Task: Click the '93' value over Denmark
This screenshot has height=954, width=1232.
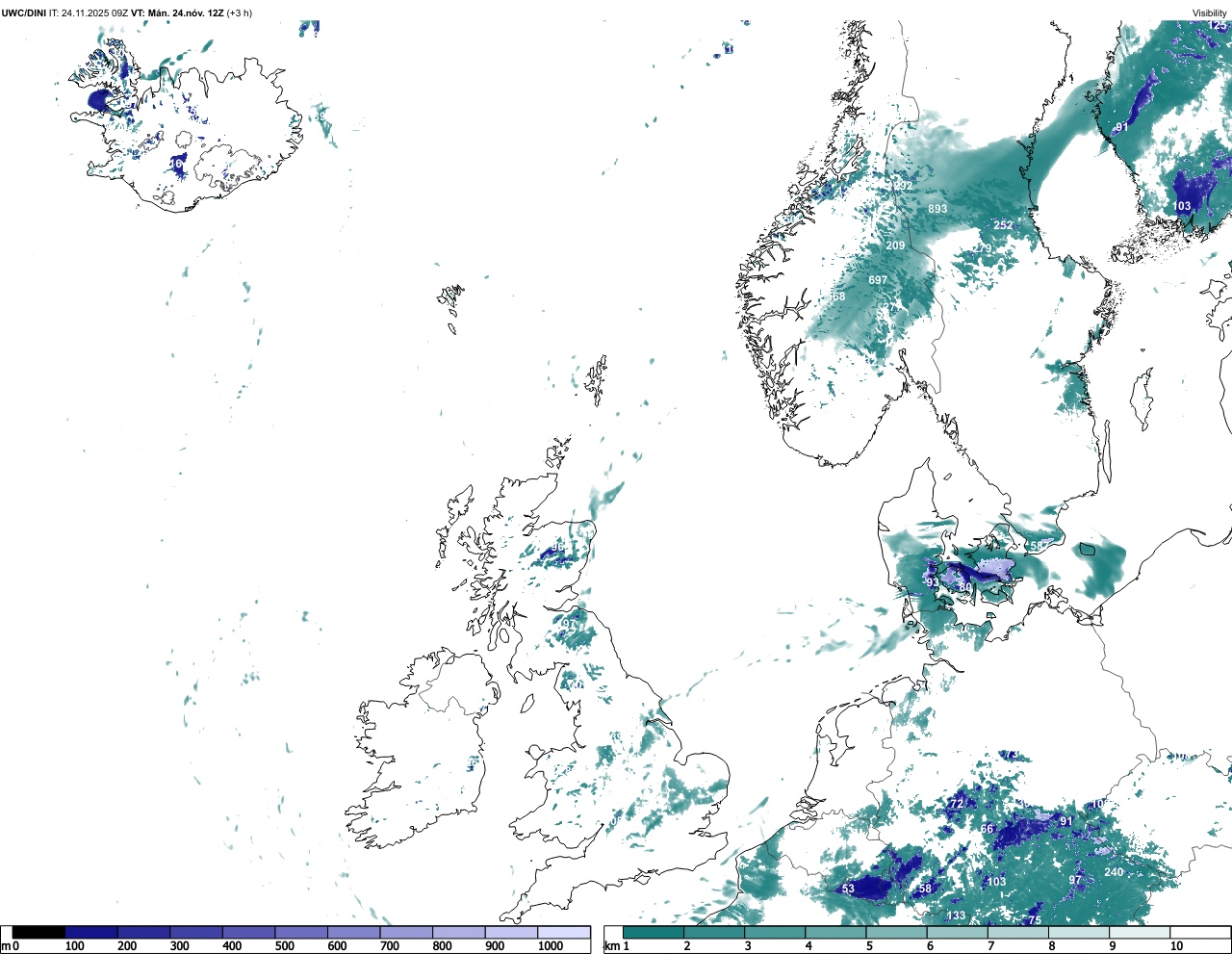Action: [x=932, y=582]
